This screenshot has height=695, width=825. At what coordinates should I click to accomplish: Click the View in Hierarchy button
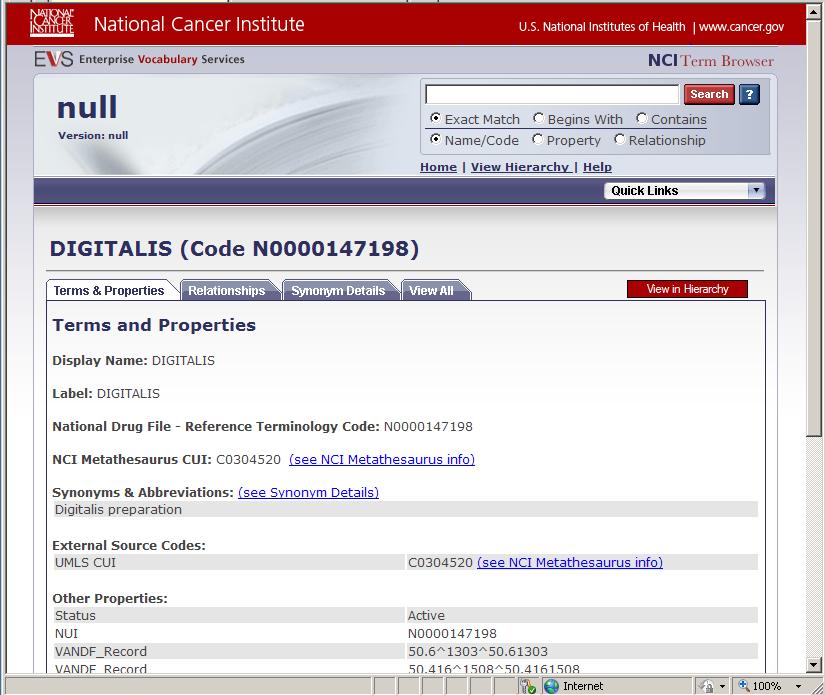[687, 289]
